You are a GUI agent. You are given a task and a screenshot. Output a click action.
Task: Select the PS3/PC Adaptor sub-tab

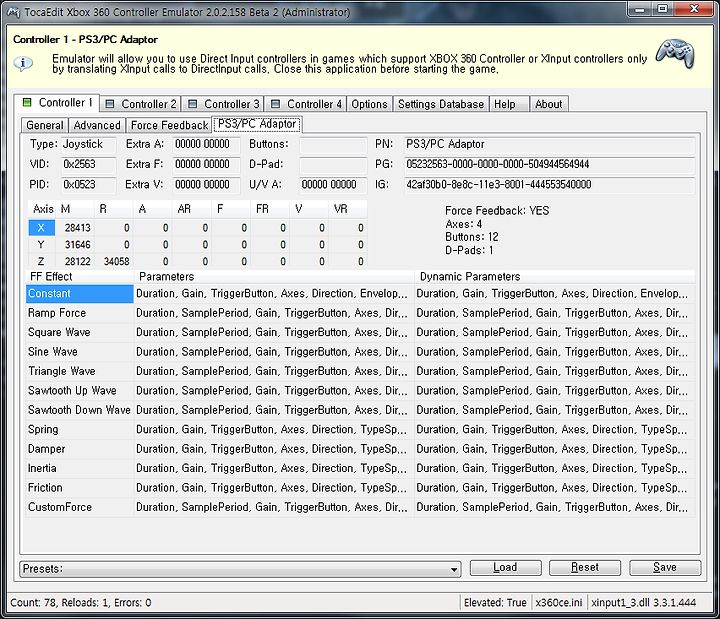(x=257, y=124)
